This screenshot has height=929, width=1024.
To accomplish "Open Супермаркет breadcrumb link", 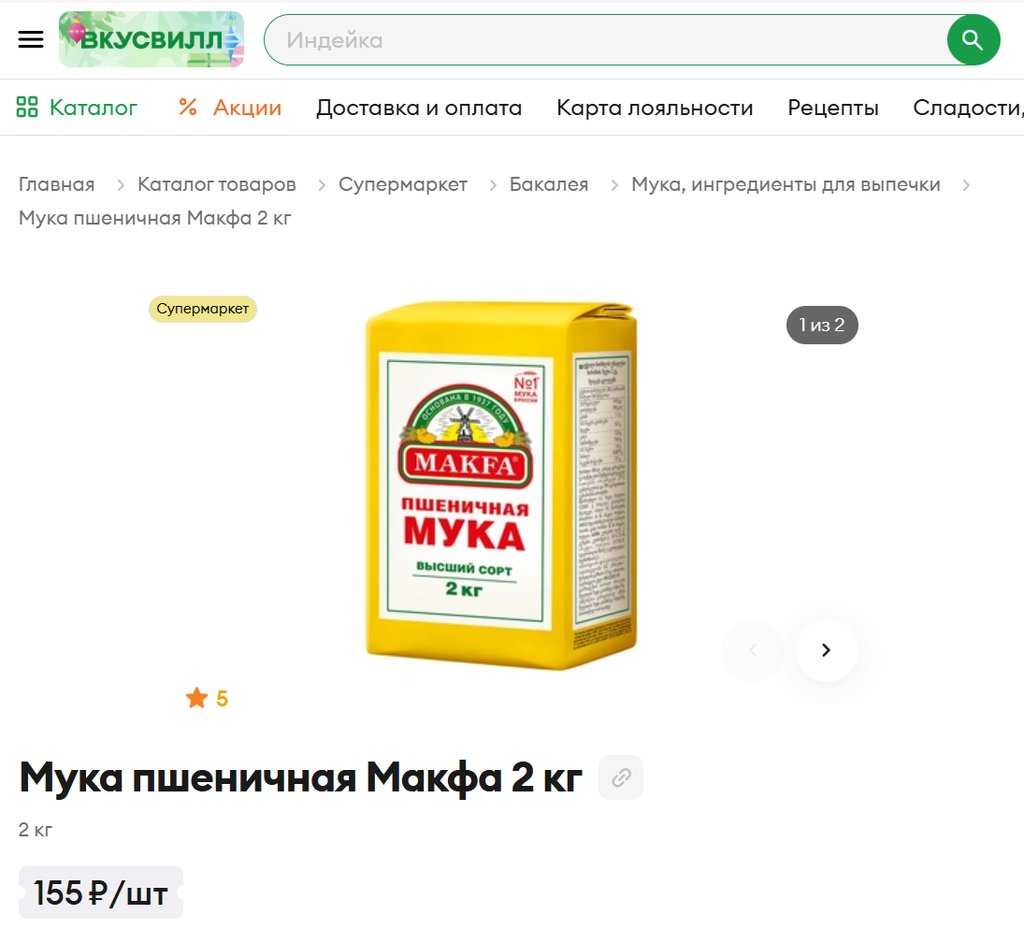I will [402, 185].
